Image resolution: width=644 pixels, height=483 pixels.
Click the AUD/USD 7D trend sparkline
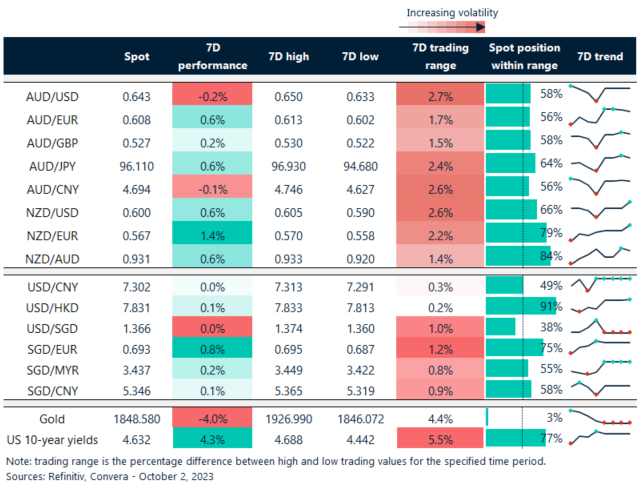pyautogui.click(x=600, y=94)
